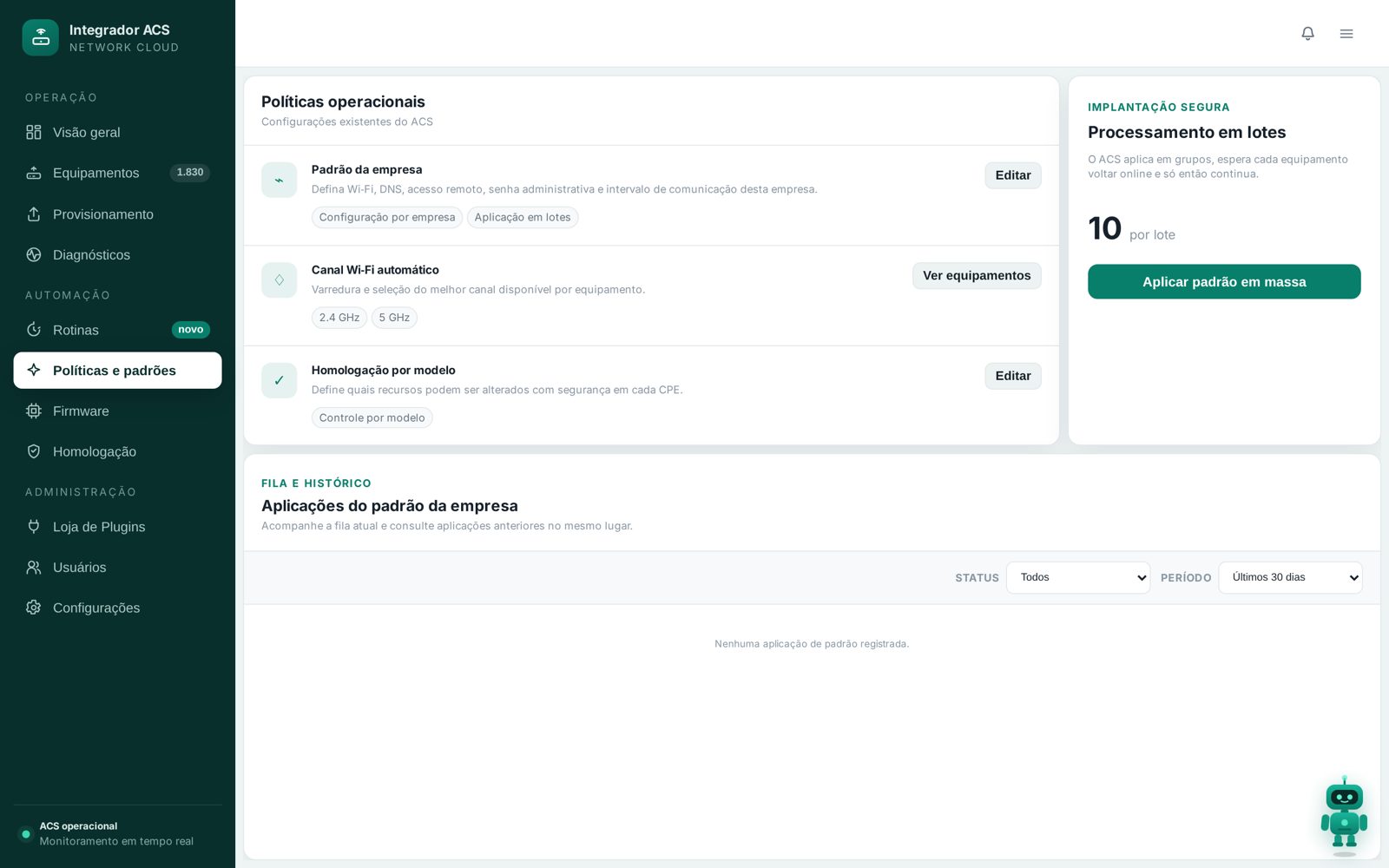Click the Canal Wi-Fi automático diamond icon

(279, 280)
